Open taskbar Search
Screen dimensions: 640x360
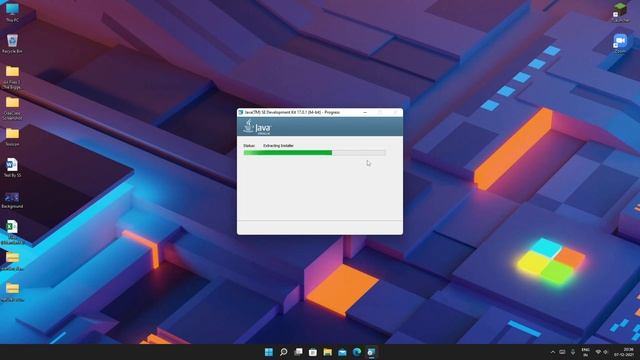point(283,352)
